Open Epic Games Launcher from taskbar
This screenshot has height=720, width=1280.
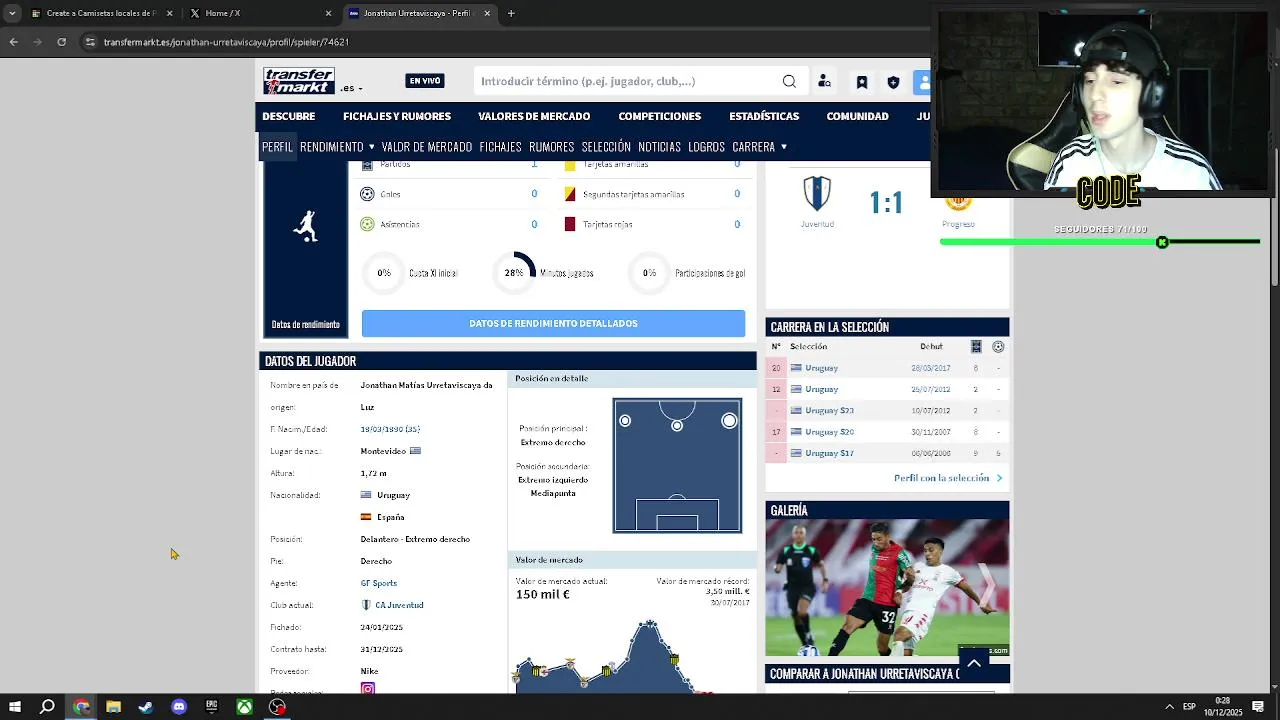(211, 707)
